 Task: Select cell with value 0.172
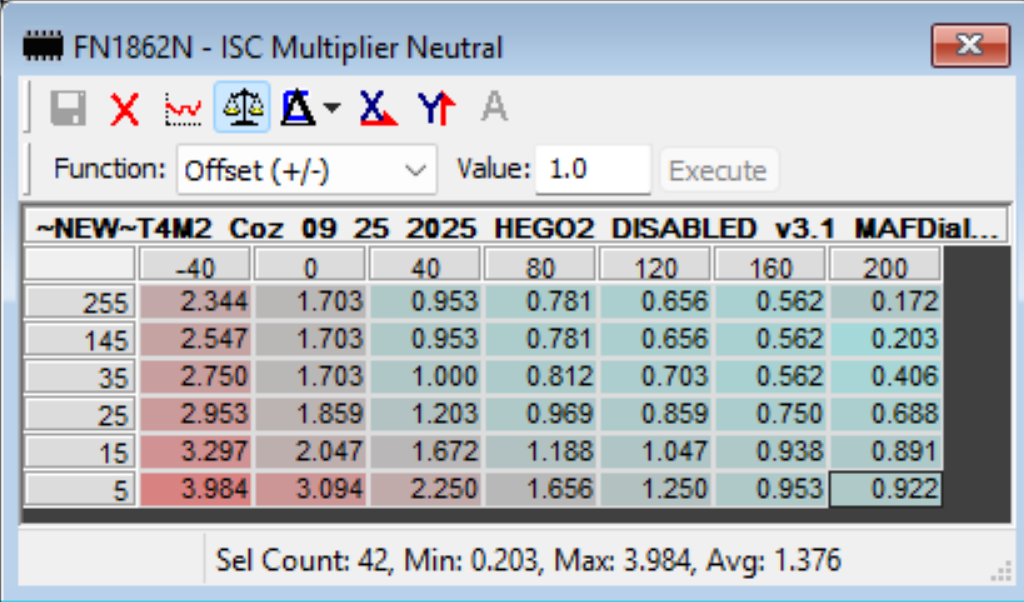(x=885, y=302)
